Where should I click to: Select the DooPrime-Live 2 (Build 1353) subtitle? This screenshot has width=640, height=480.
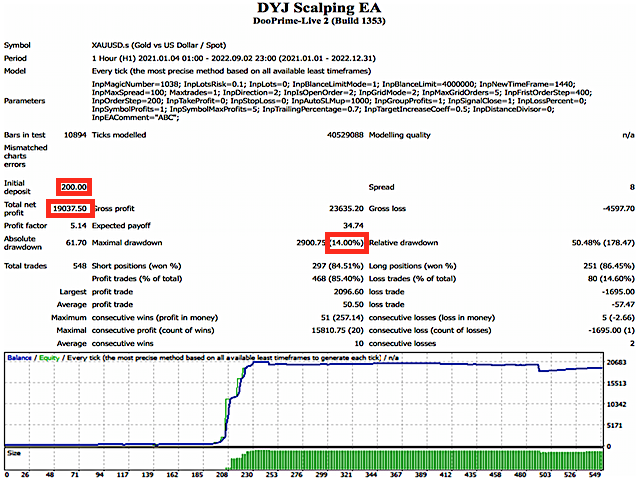coord(319,21)
